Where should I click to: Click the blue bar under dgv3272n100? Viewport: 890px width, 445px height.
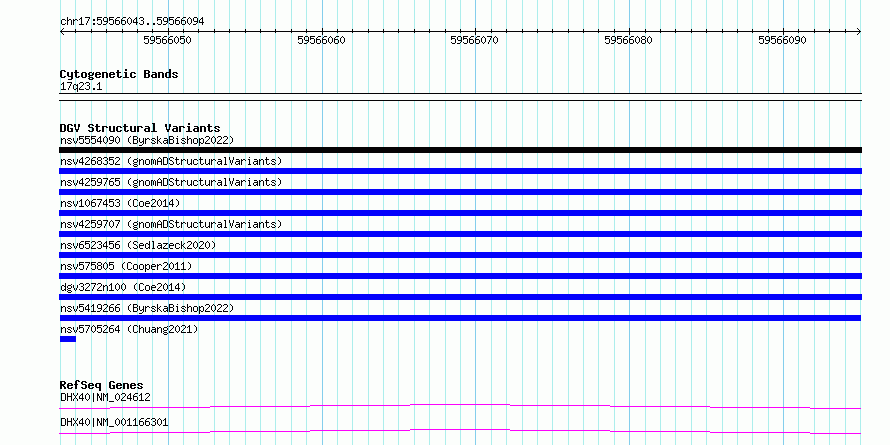click(x=460, y=297)
